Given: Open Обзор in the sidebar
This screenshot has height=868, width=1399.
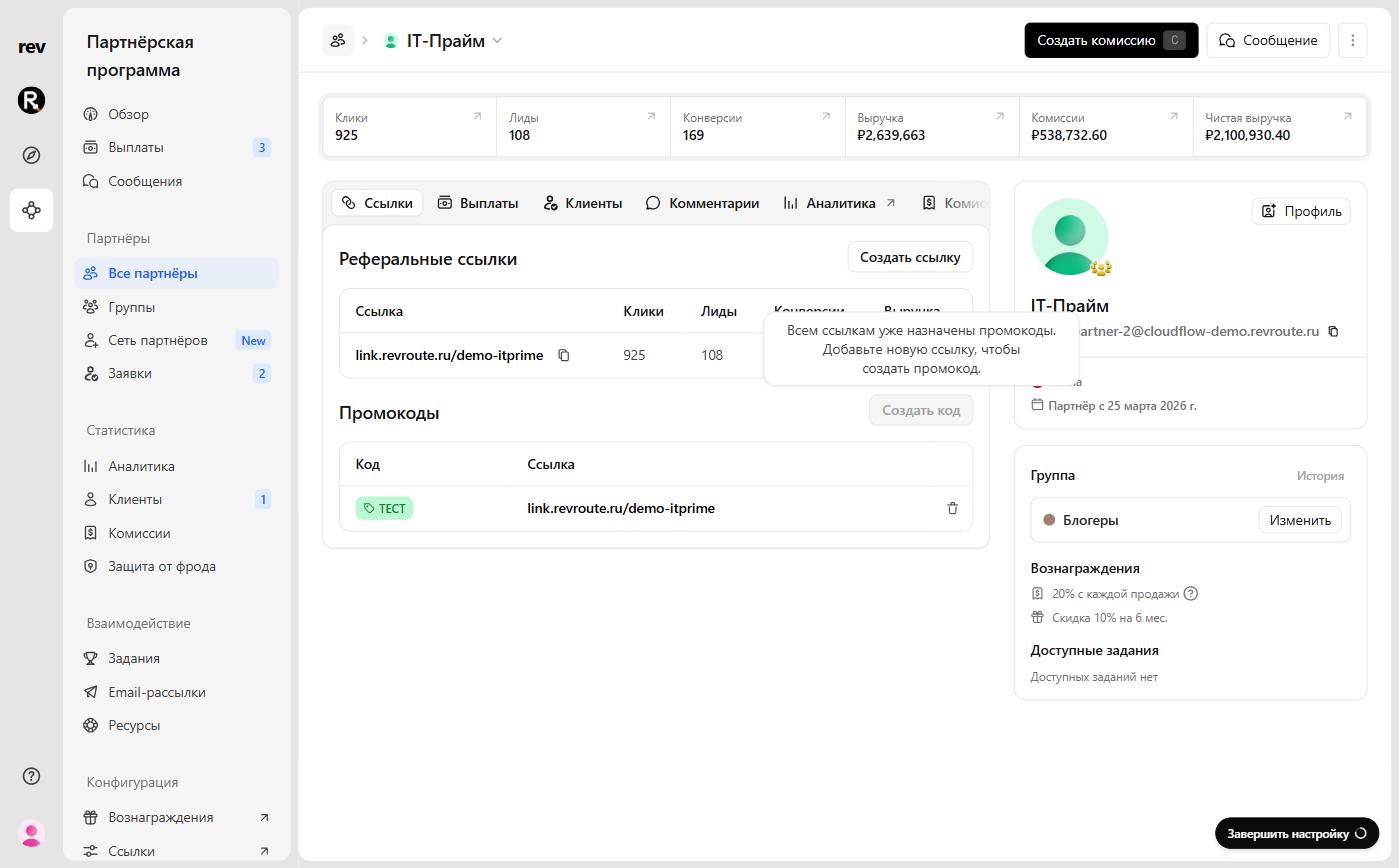Looking at the screenshot, I should [177, 114].
